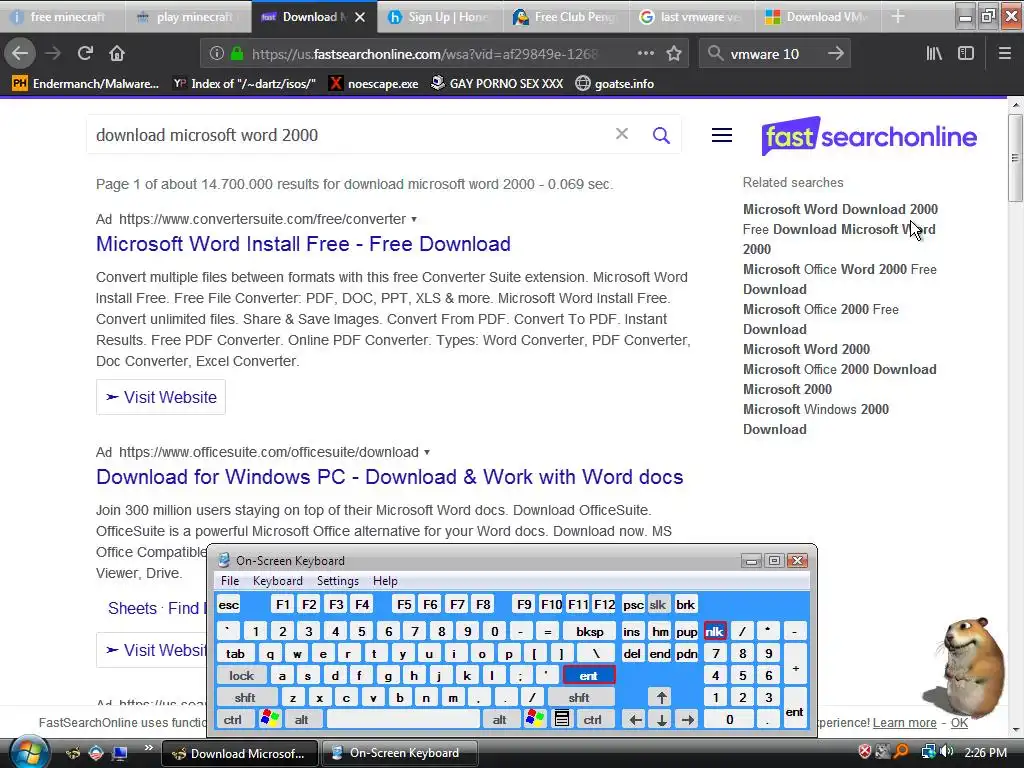Clear the search query with X
Screen dimensions: 1024x768
(x=622, y=134)
